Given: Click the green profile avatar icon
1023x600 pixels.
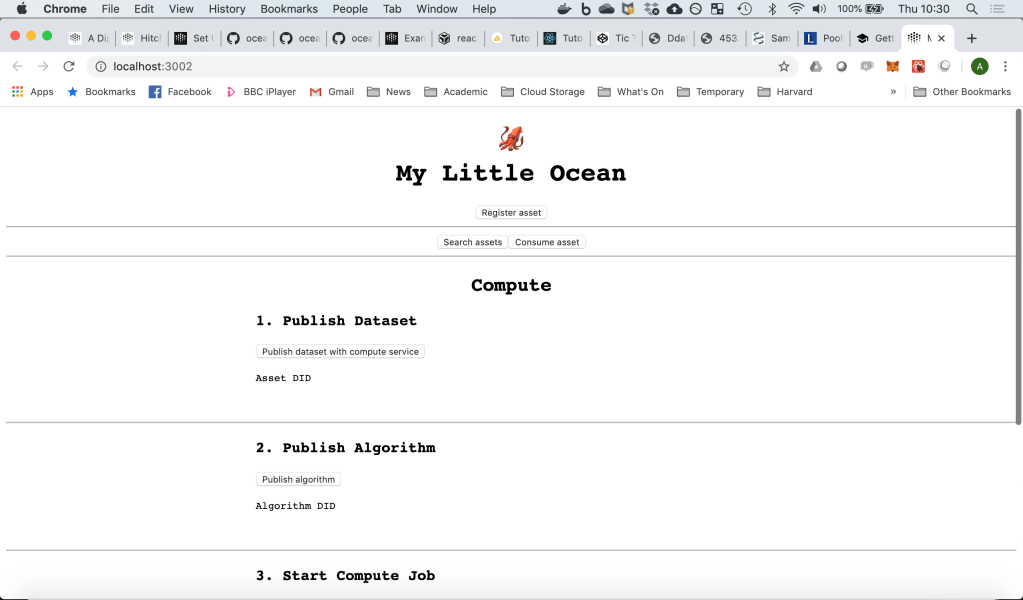Looking at the screenshot, I should pyautogui.click(x=980, y=66).
